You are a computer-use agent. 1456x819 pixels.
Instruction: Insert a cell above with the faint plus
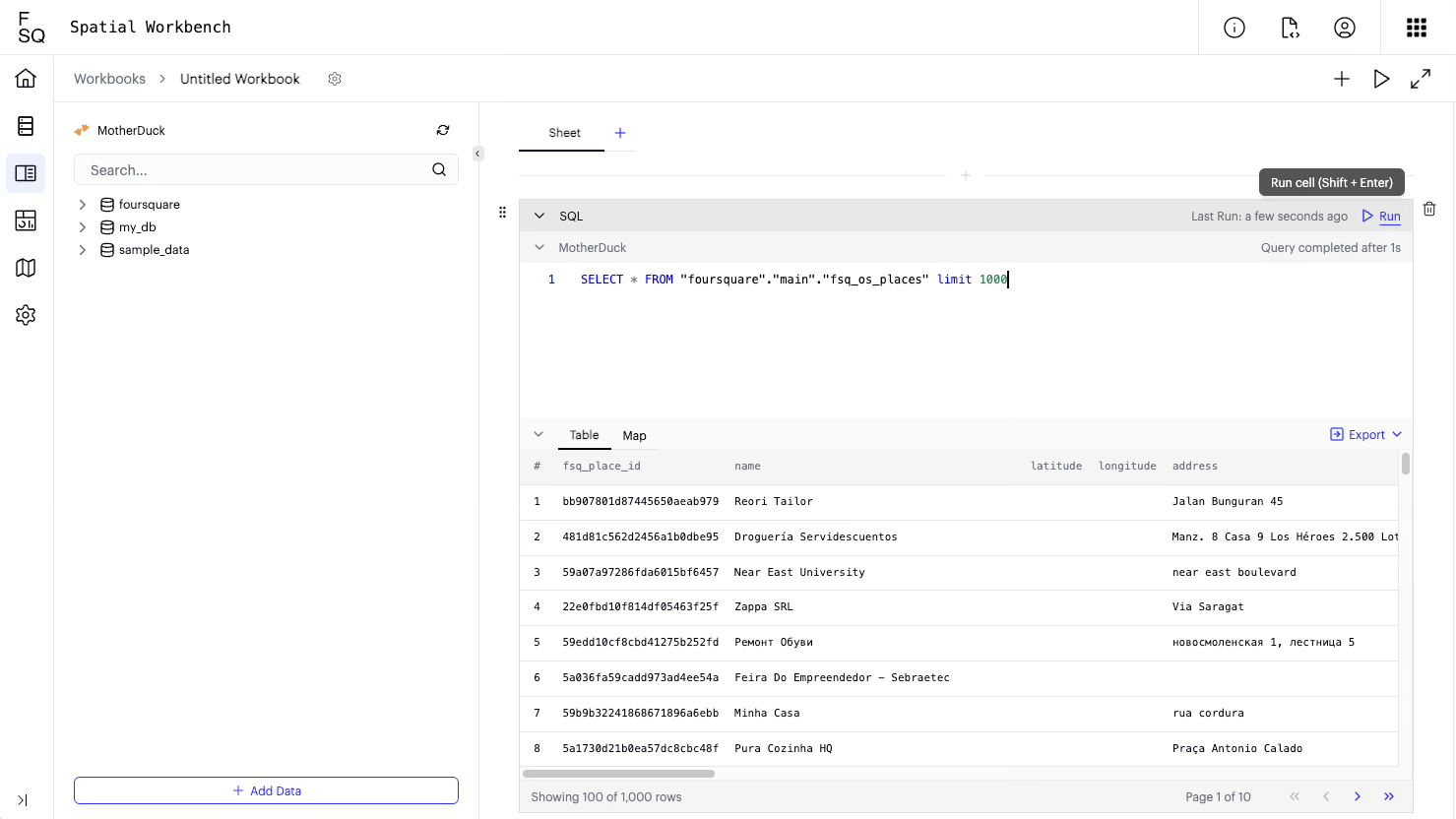tap(966, 175)
